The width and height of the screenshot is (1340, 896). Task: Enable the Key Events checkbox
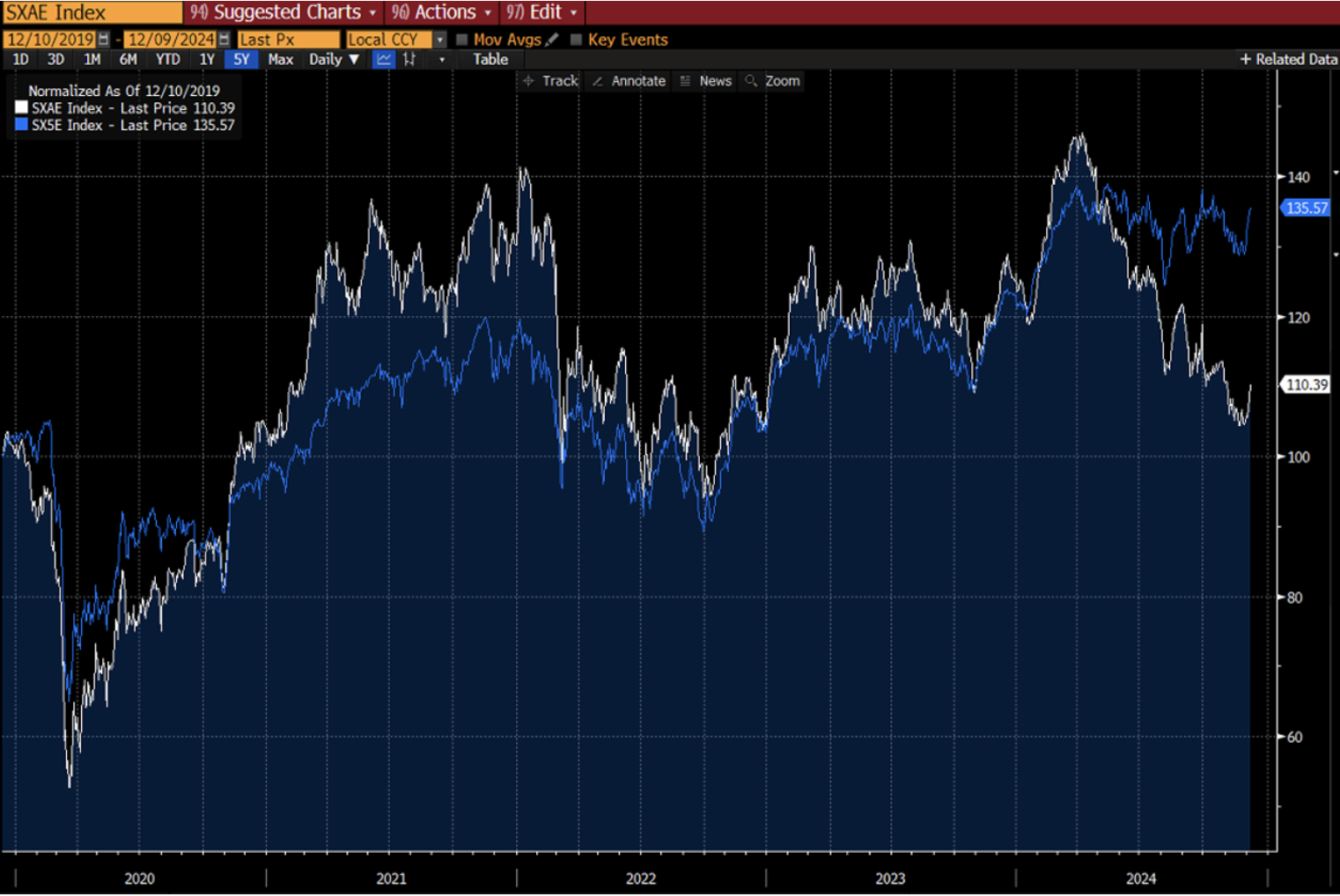click(576, 40)
